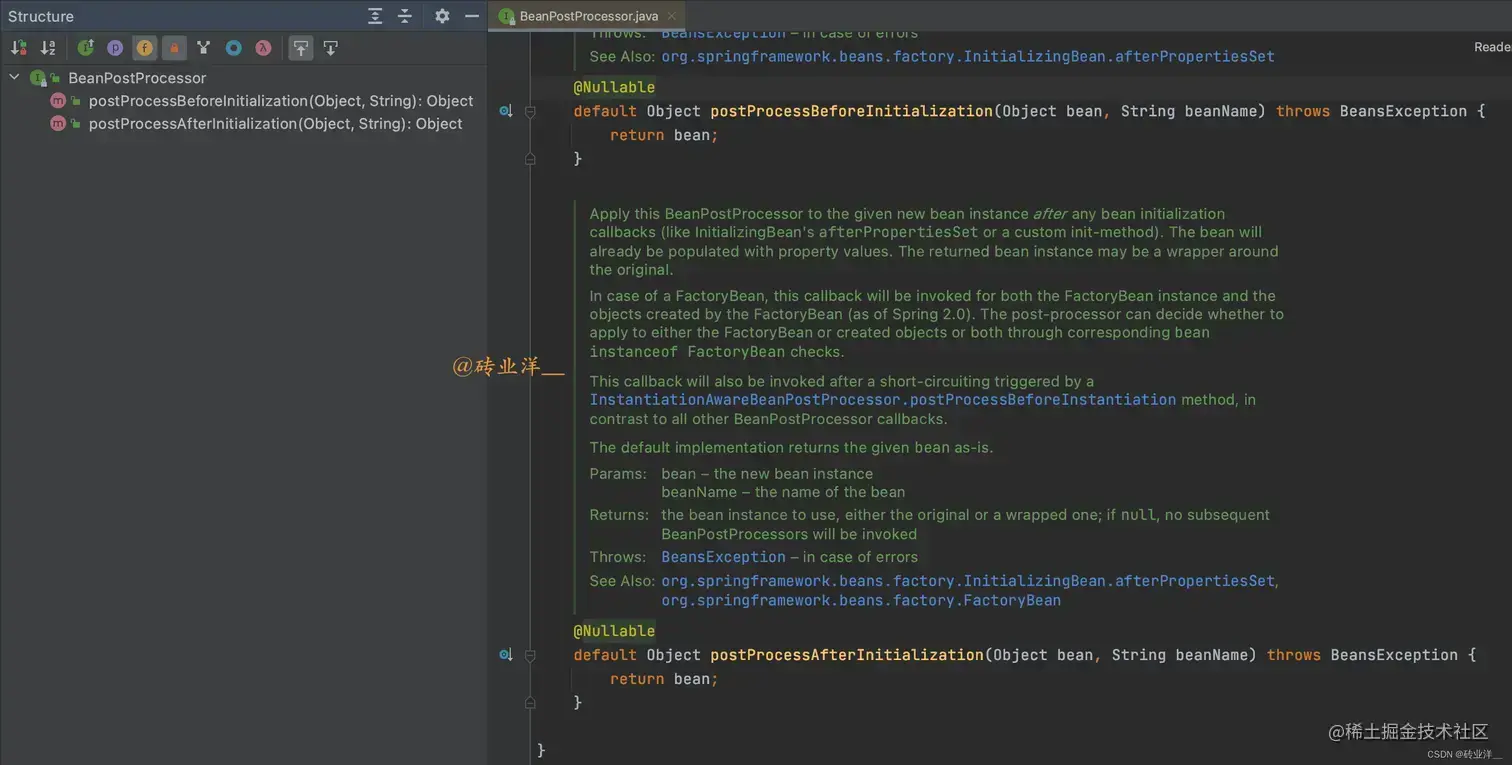Fold at closing brace of postProcessBeforeInitialization

click(530, 159)
